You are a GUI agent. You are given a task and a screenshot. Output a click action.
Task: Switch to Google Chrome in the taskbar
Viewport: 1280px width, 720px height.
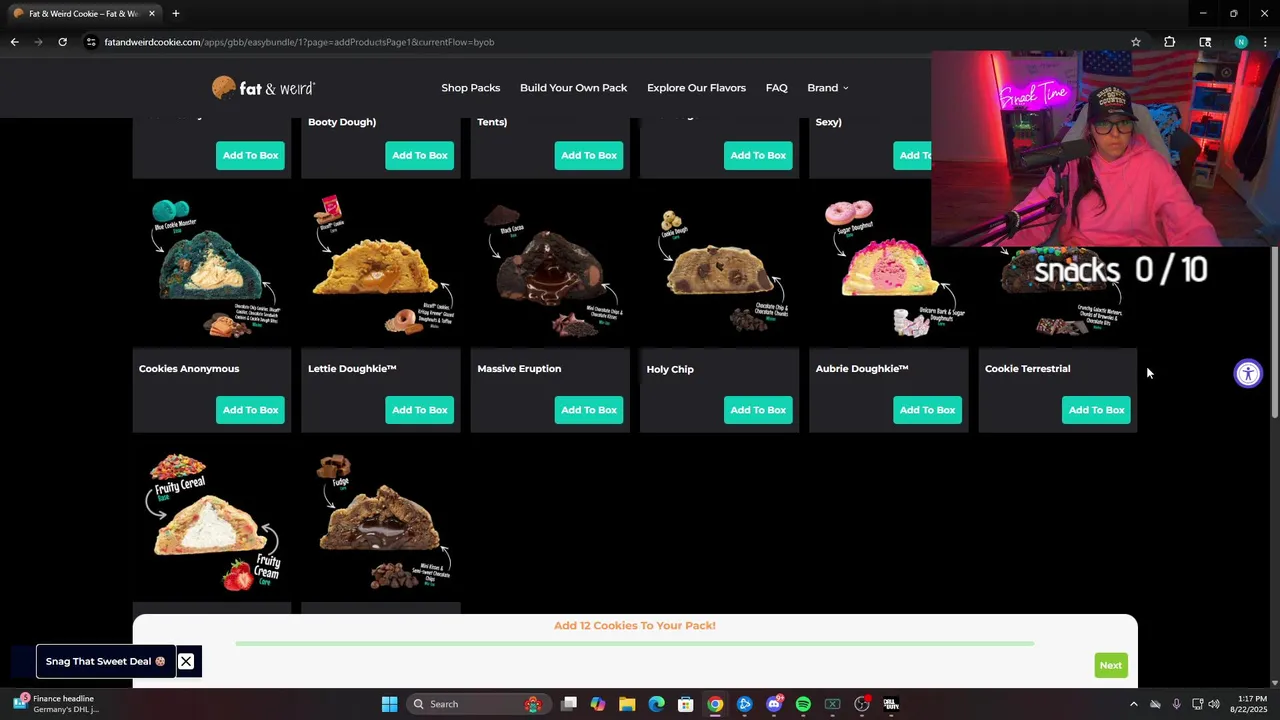[x=715, y=704]
